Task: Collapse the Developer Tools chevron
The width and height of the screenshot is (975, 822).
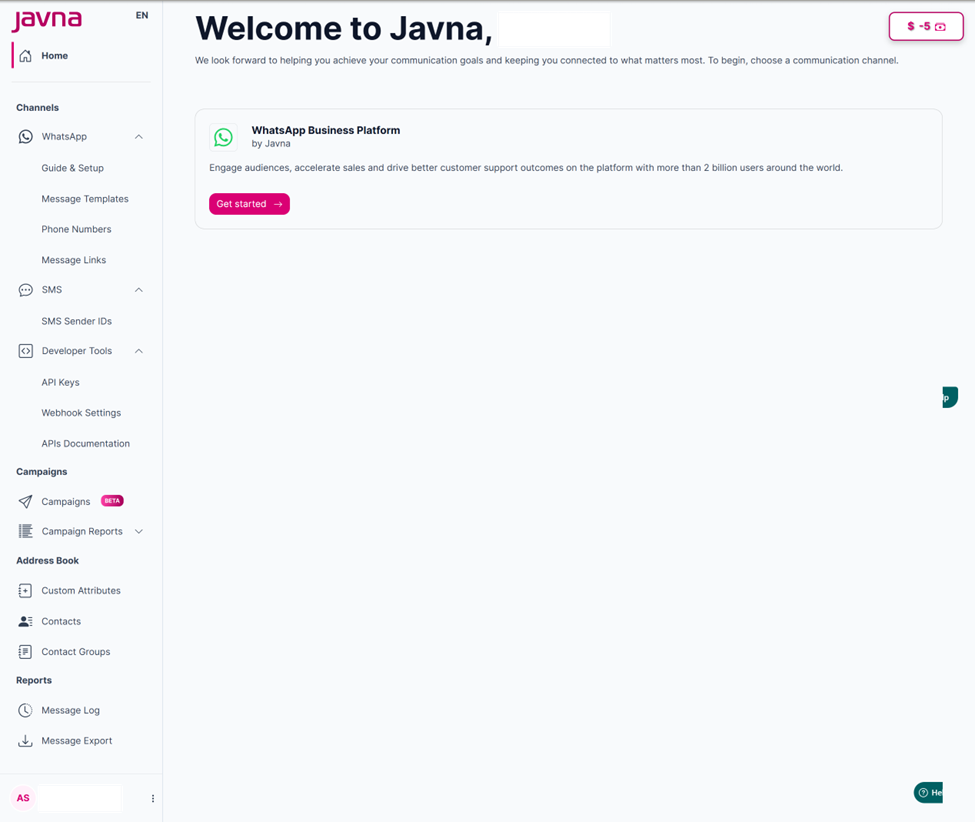Action: pos(139,351)
